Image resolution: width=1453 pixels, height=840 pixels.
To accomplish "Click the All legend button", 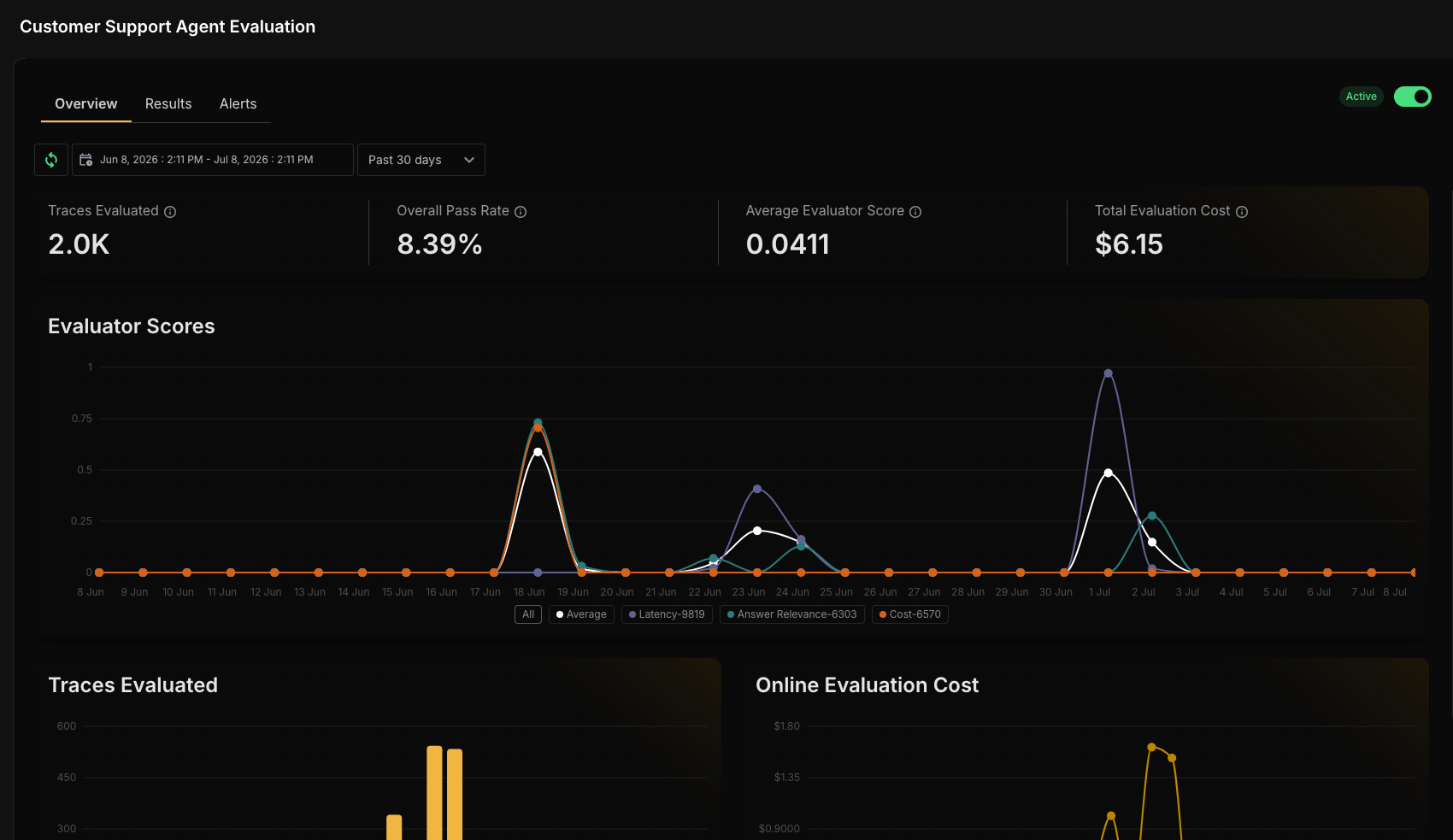I will click(528, 614).
